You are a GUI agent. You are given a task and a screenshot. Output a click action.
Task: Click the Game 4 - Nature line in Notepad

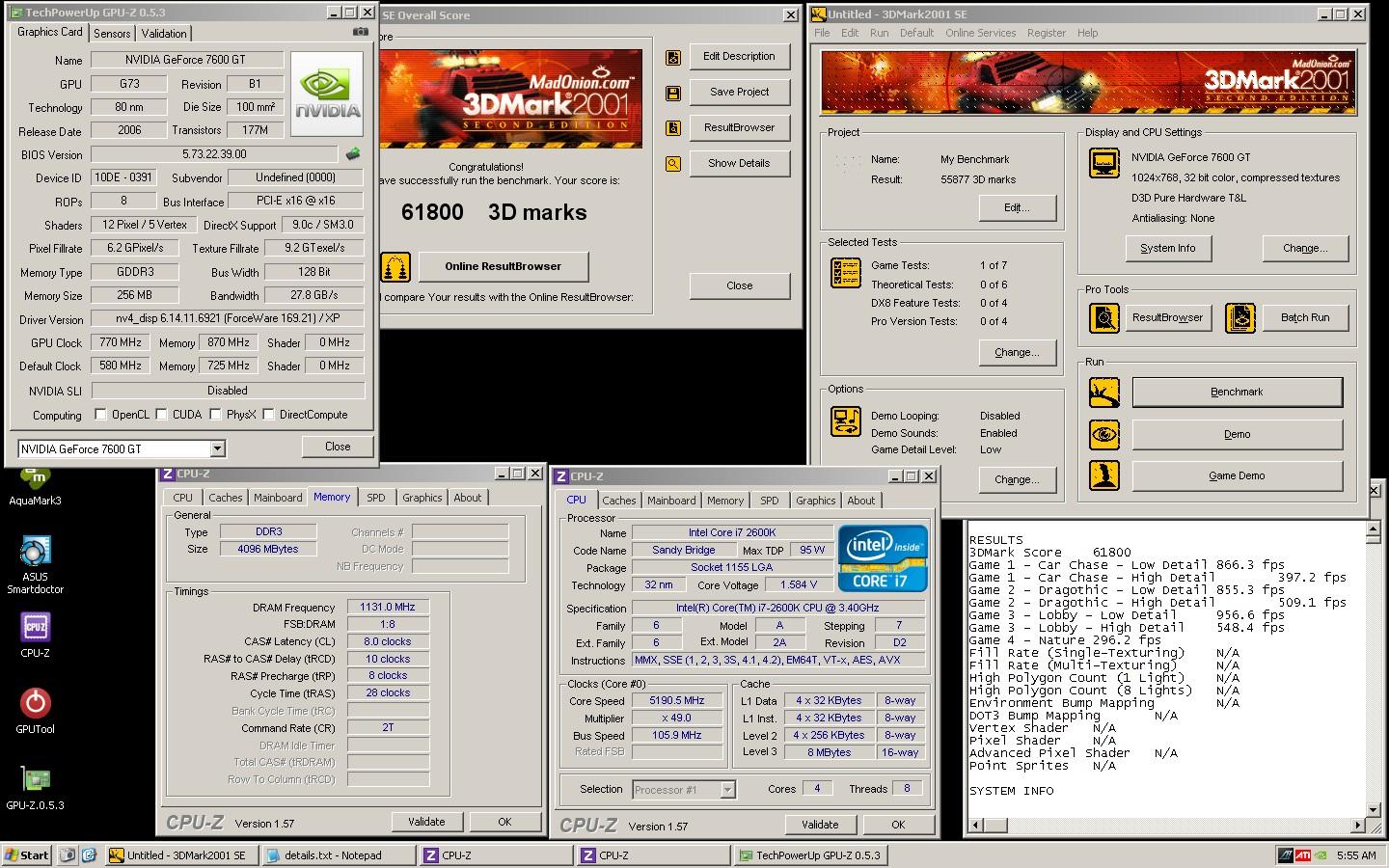[1065, 640]
